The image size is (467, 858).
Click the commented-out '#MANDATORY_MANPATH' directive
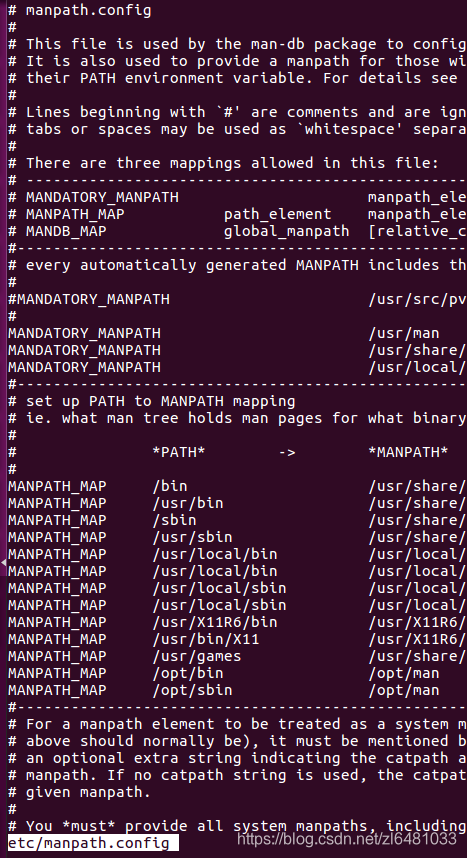tap(89, 299)
